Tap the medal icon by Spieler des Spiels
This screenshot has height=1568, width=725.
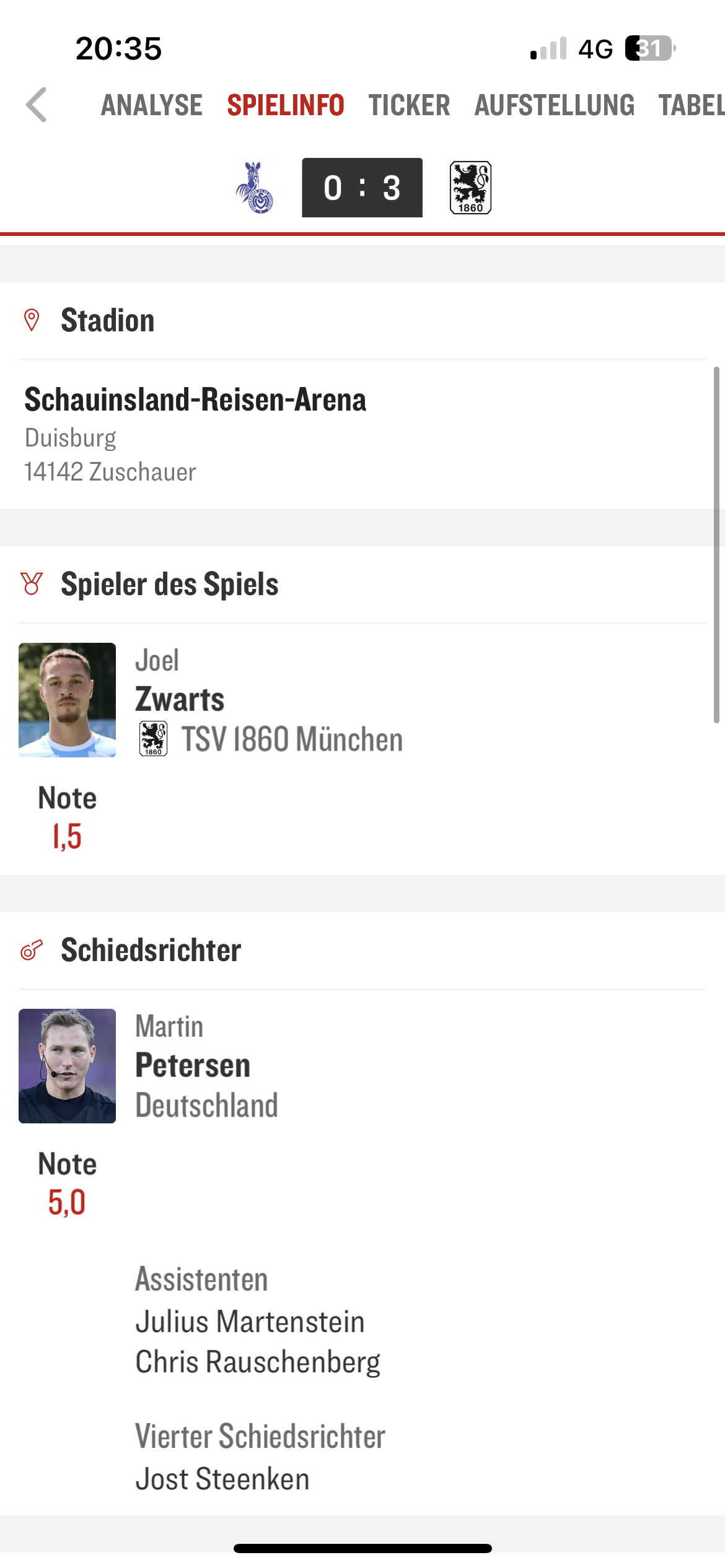(32, 583)
